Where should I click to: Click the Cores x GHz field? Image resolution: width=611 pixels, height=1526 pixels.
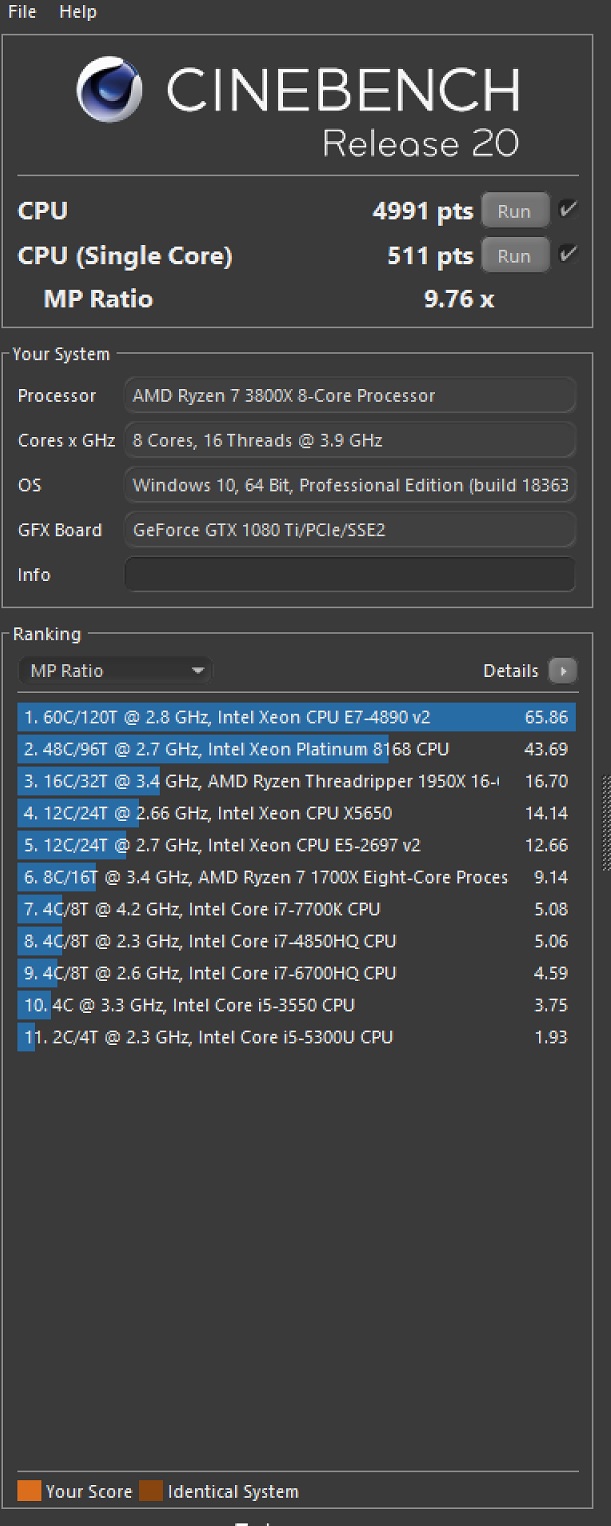[x=350, y=440]
